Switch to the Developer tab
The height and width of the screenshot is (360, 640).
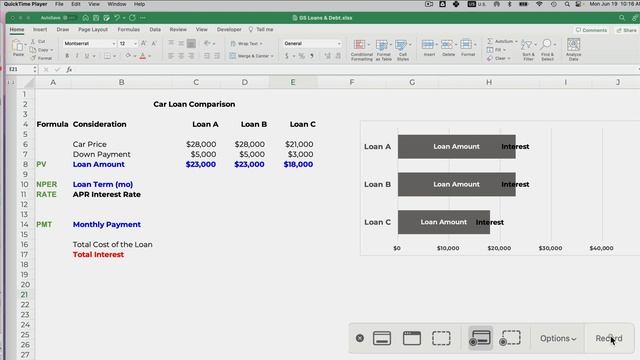click(229, 29)
